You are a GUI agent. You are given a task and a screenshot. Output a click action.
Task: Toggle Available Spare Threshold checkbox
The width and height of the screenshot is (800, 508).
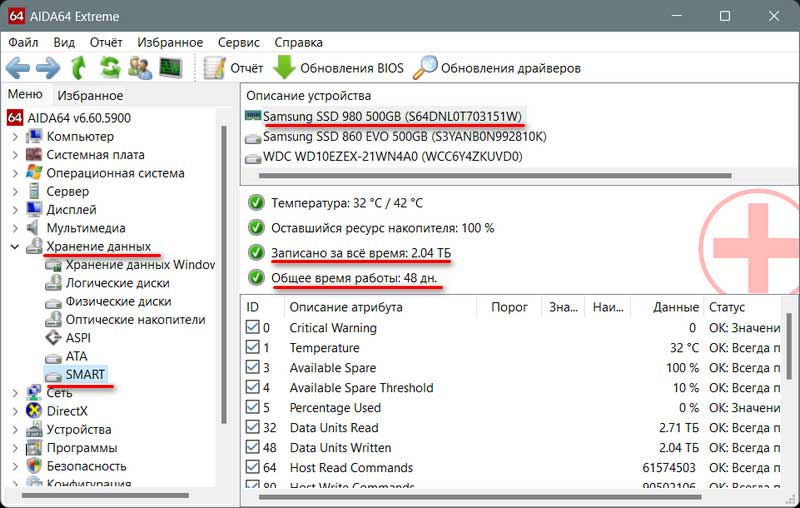253,387
